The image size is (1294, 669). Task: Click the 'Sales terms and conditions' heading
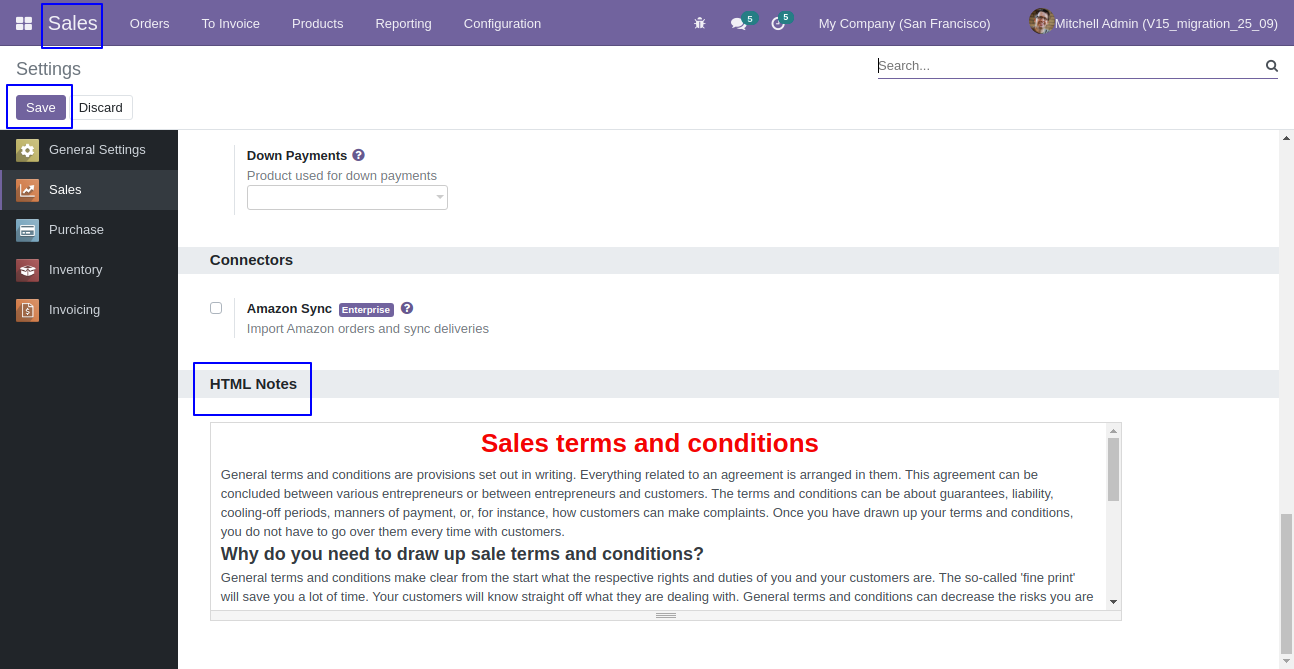[x=650, y=443]
